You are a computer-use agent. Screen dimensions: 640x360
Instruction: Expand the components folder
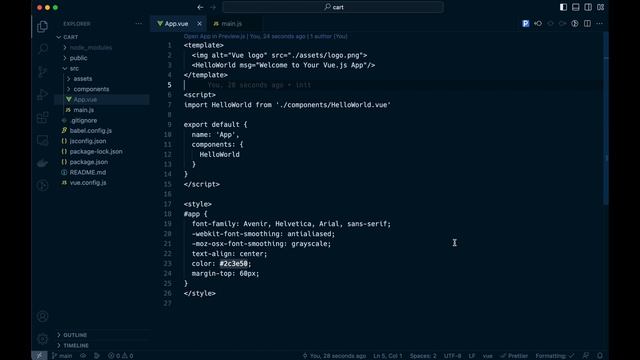[102, 89]
